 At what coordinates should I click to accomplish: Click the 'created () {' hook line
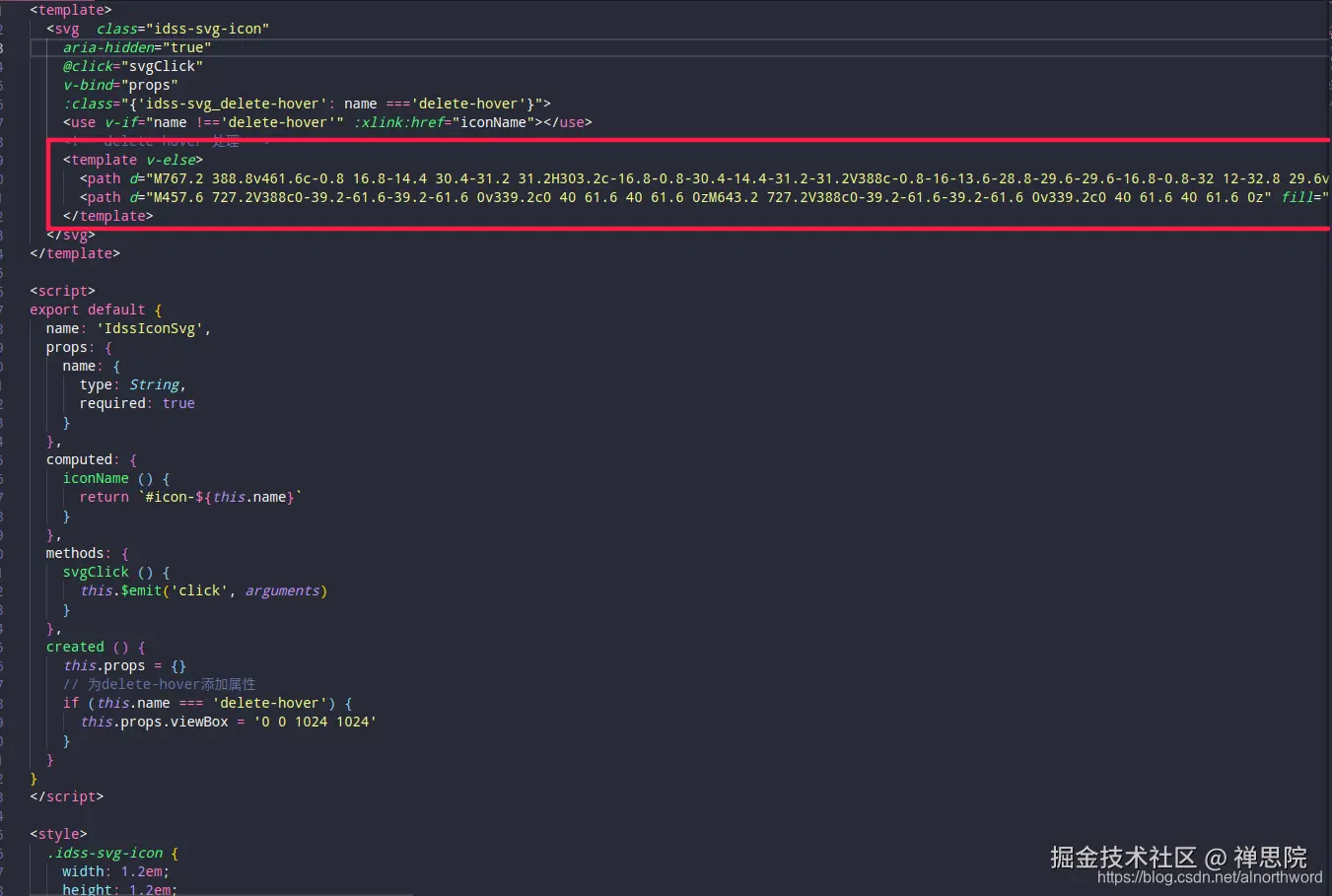[x=96, y=647]
